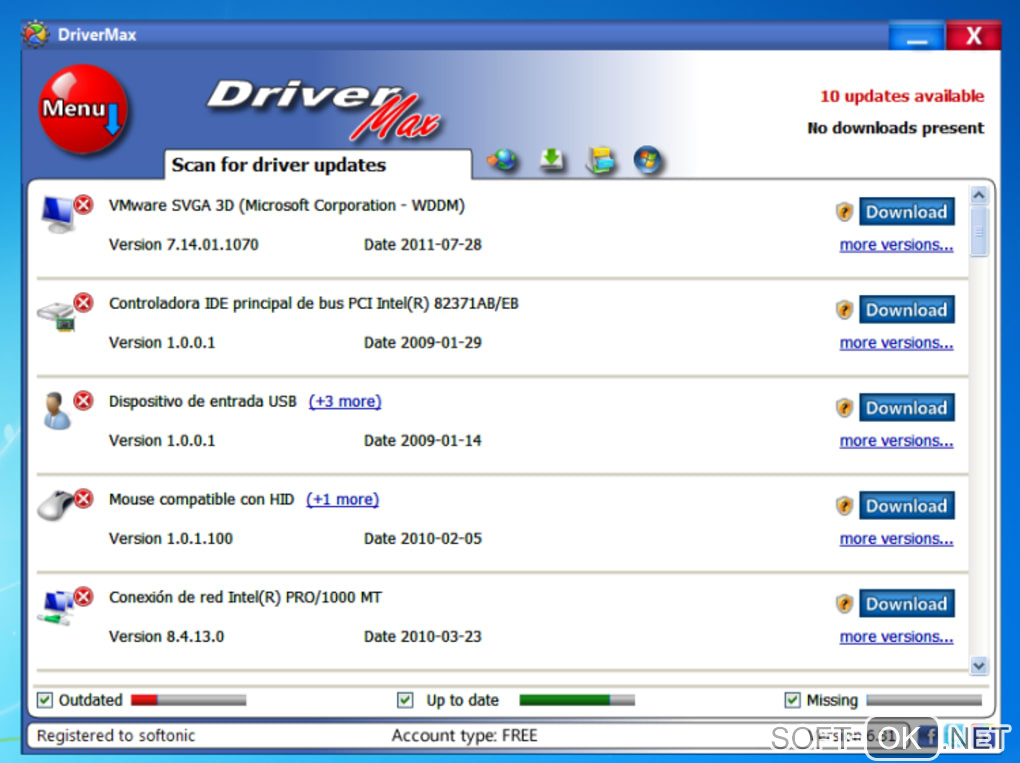Download the Mouse compatible con HID driver
The image size is (1020, 763).
(907, 505)
